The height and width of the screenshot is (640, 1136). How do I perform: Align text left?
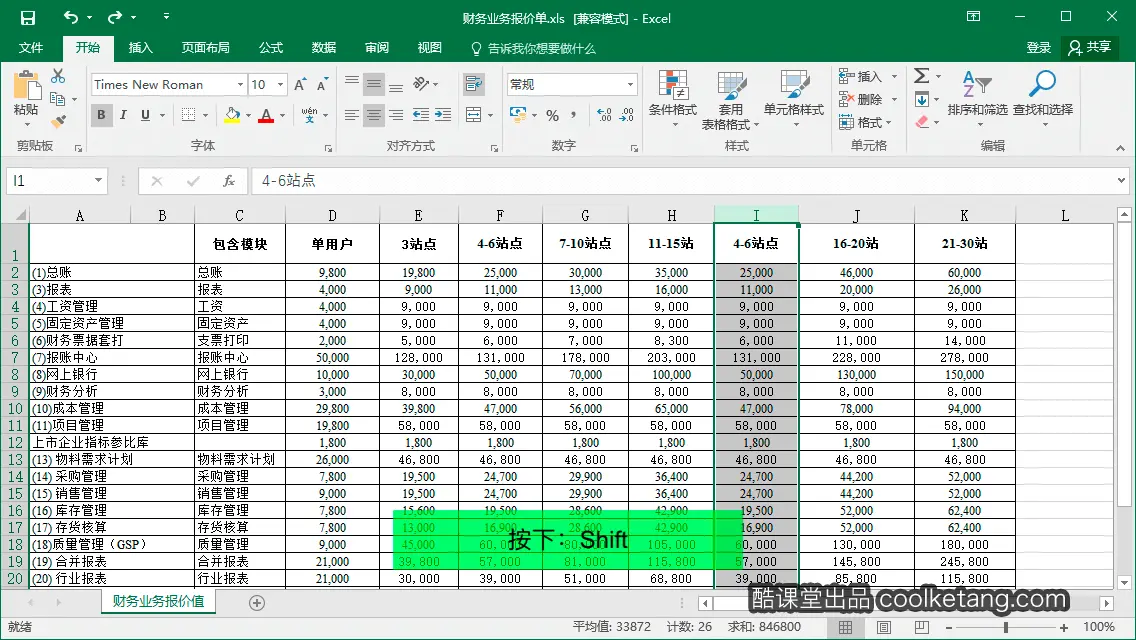click(x=351, y=115)
